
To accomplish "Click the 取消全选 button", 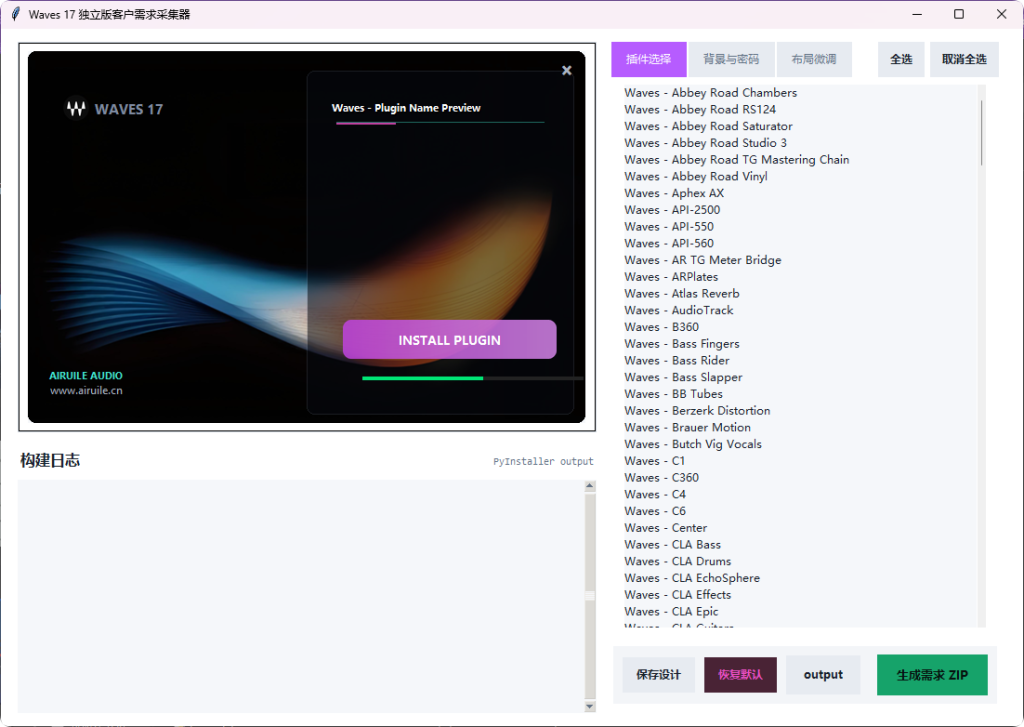I will [x=964, y=59].
